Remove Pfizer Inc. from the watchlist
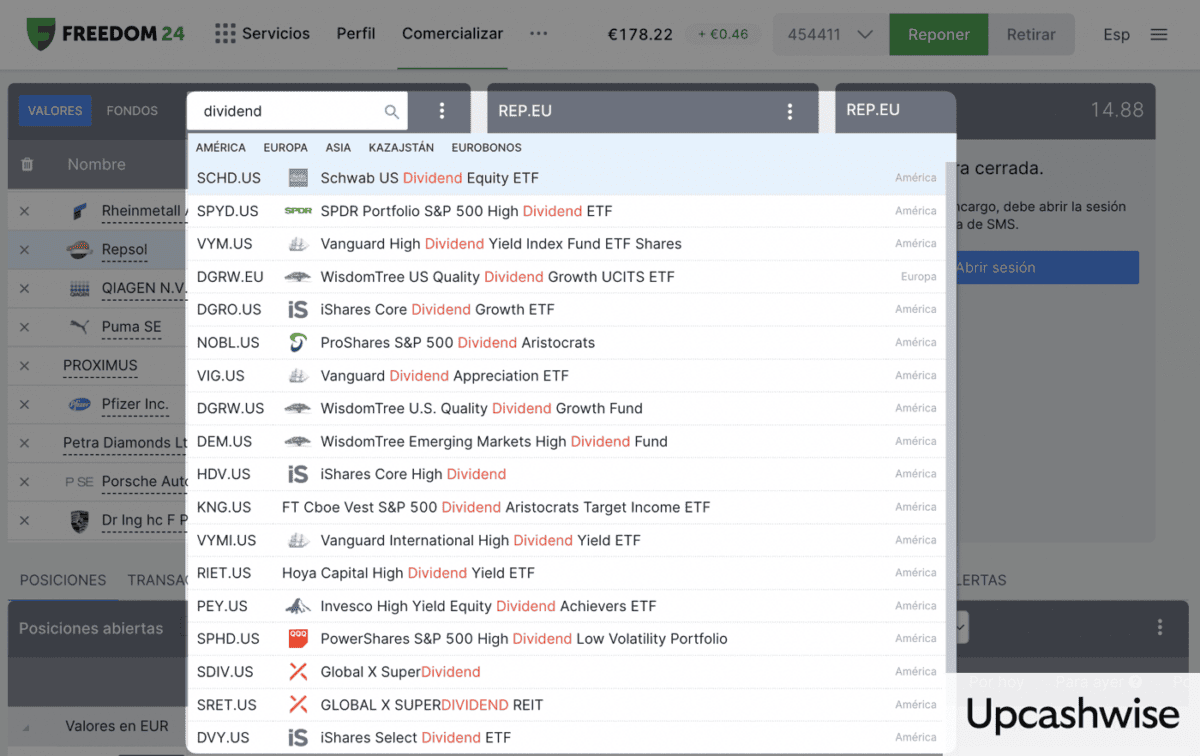Image resolution: width=1200 pixels, height=756 pixels. pos(25,405)
